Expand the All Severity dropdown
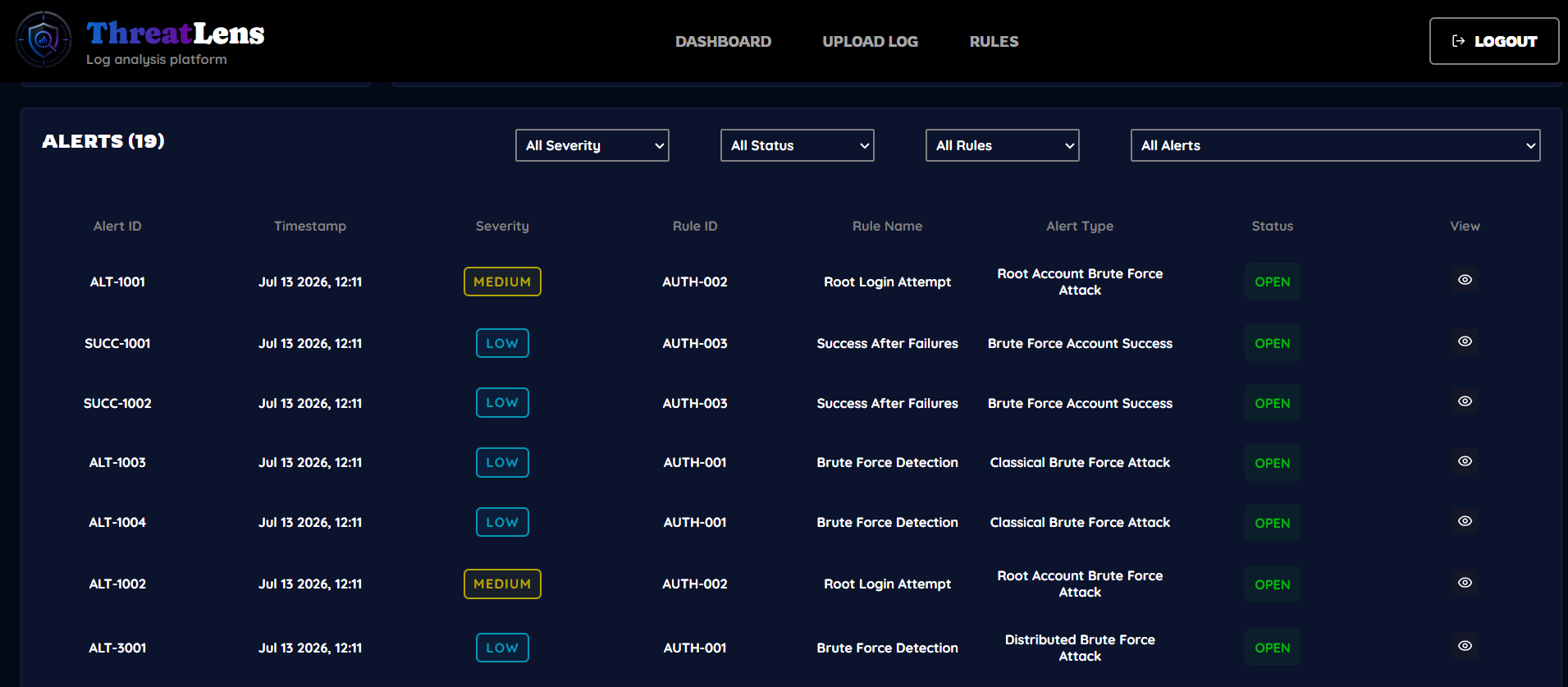Image resolution: width=1568 pixels, height=687 pixels. coord(592,145)
